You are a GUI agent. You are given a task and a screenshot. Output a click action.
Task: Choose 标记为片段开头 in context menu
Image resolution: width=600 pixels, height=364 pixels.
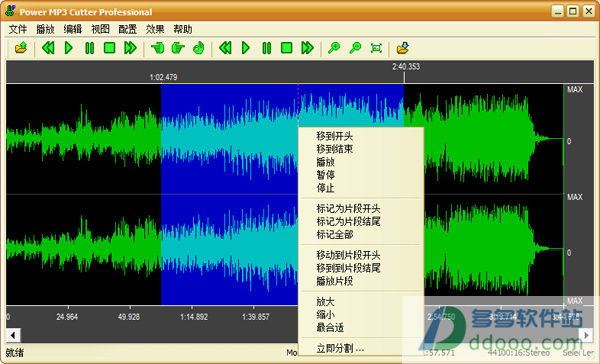coord(348,209)
